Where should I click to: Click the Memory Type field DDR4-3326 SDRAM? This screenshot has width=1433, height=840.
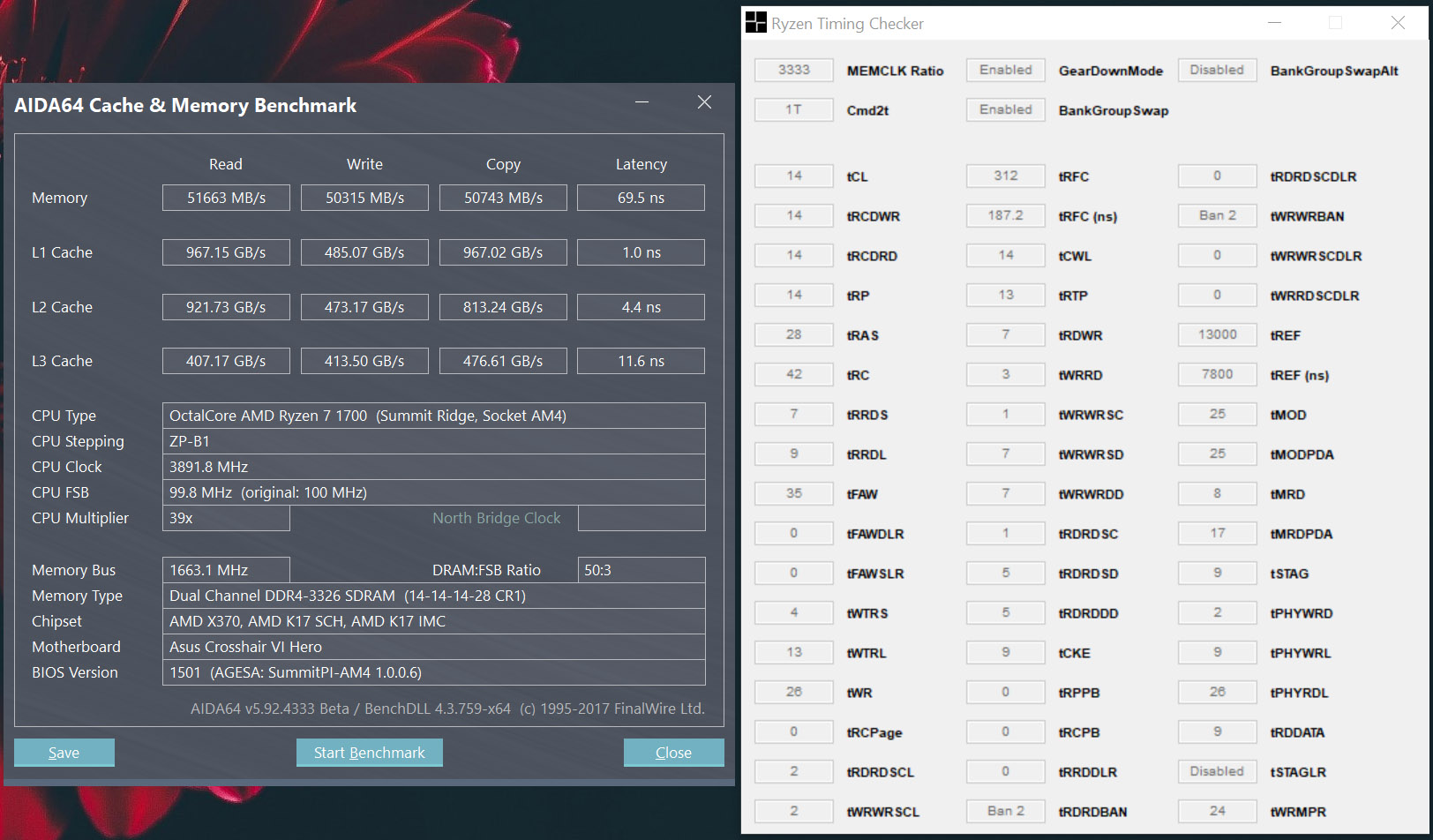[434, 596]
